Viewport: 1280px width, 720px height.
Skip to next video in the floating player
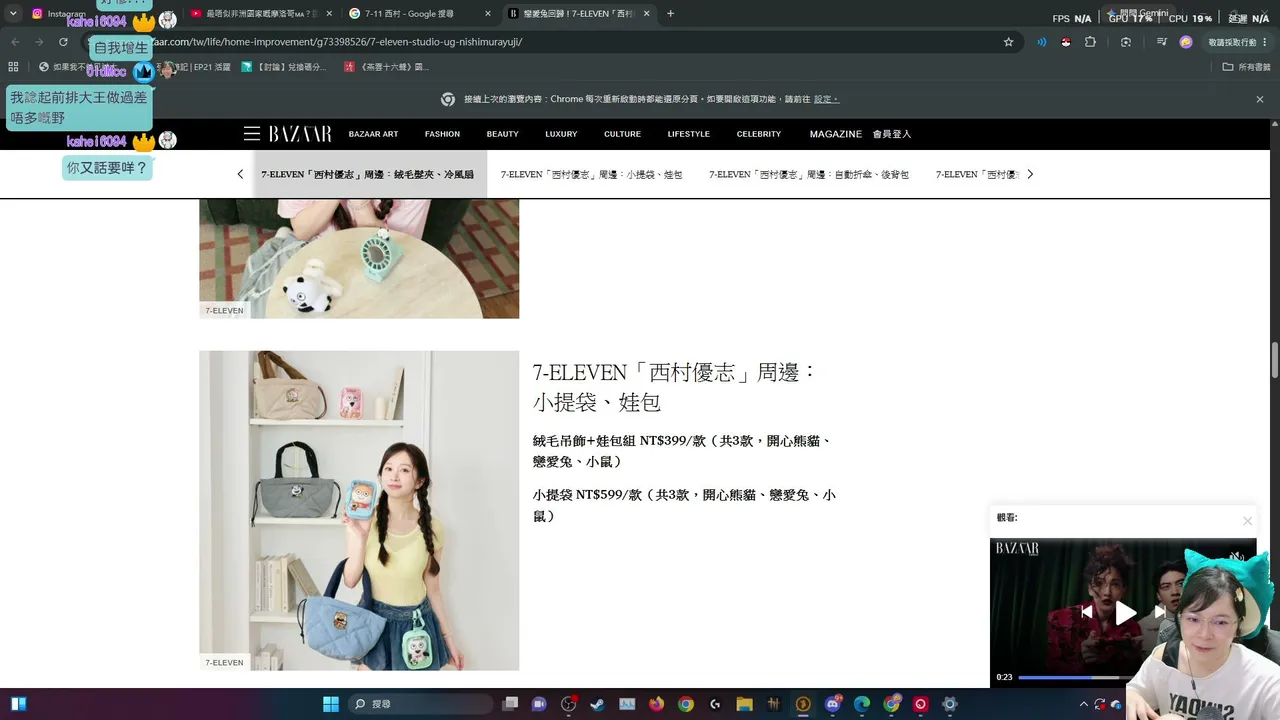tap(1160, 612)
